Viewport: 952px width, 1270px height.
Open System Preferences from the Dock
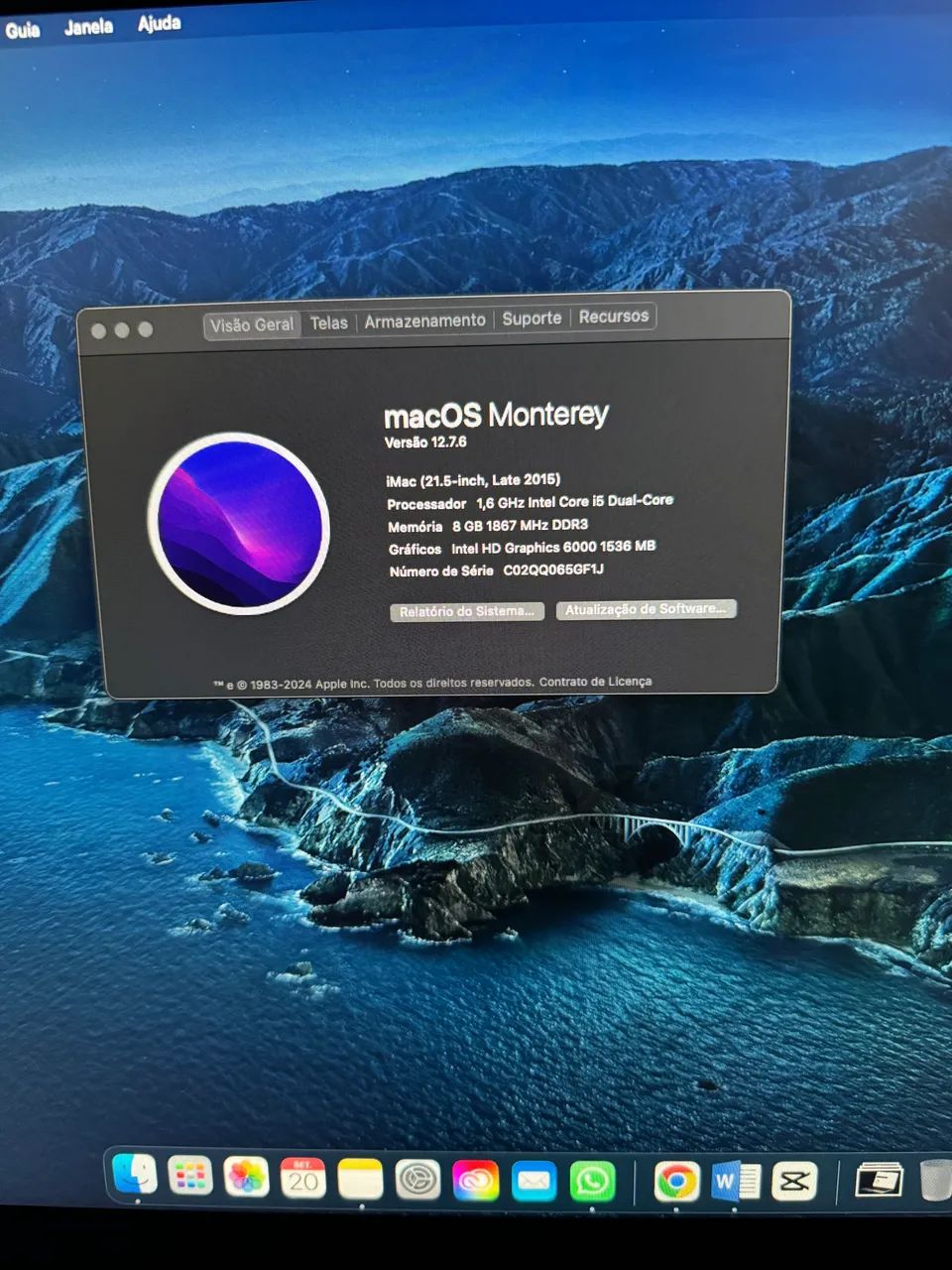417,1181
